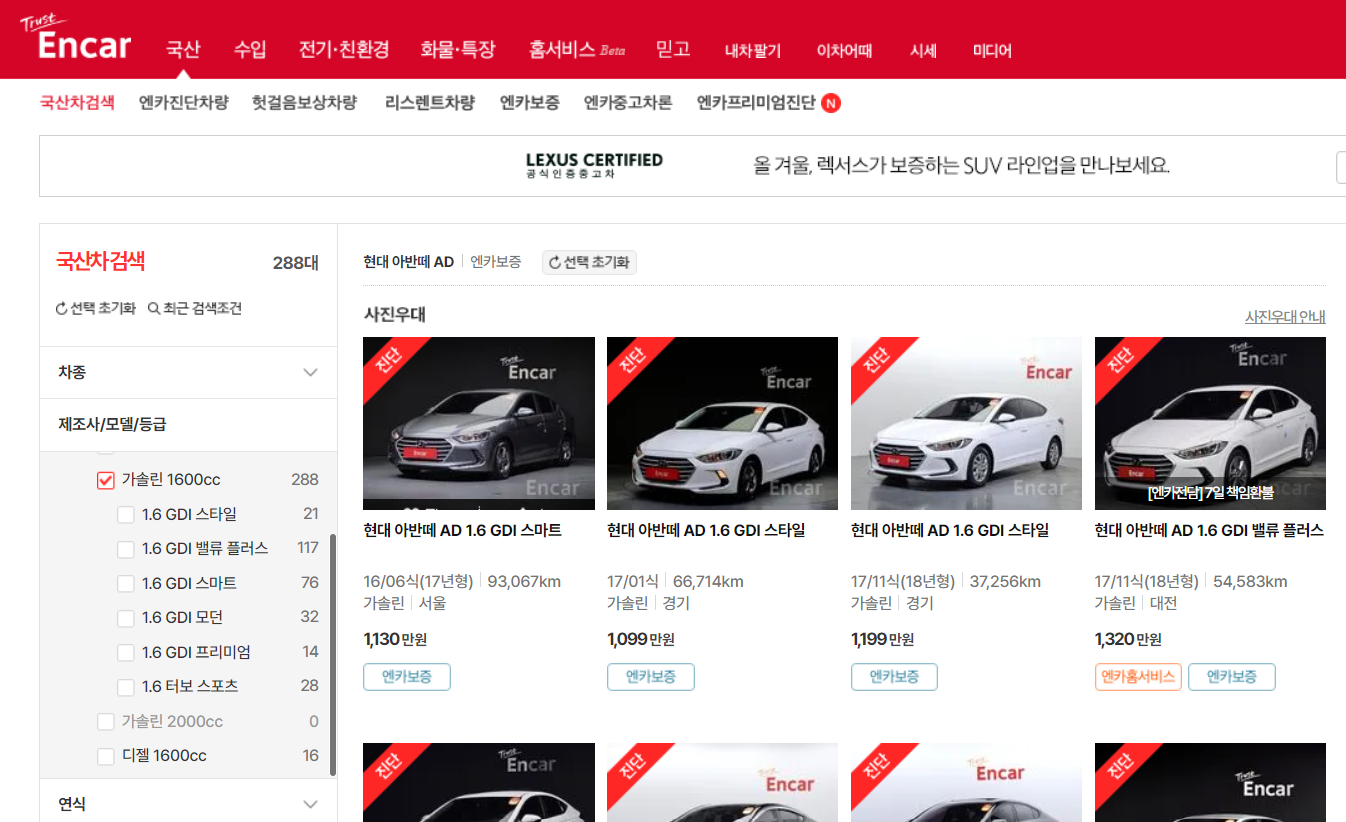Open the 엔카보증 sub tab

(529, 102)
